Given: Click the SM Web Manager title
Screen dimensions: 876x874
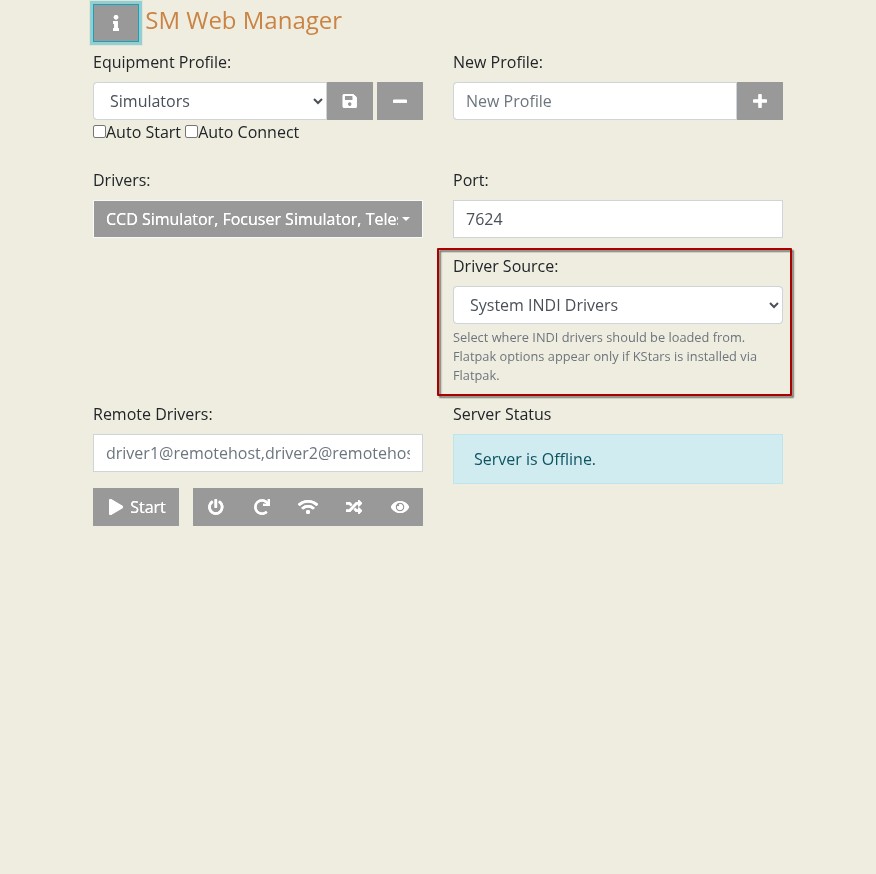Looking at the screenshot, I should point(243,21).
